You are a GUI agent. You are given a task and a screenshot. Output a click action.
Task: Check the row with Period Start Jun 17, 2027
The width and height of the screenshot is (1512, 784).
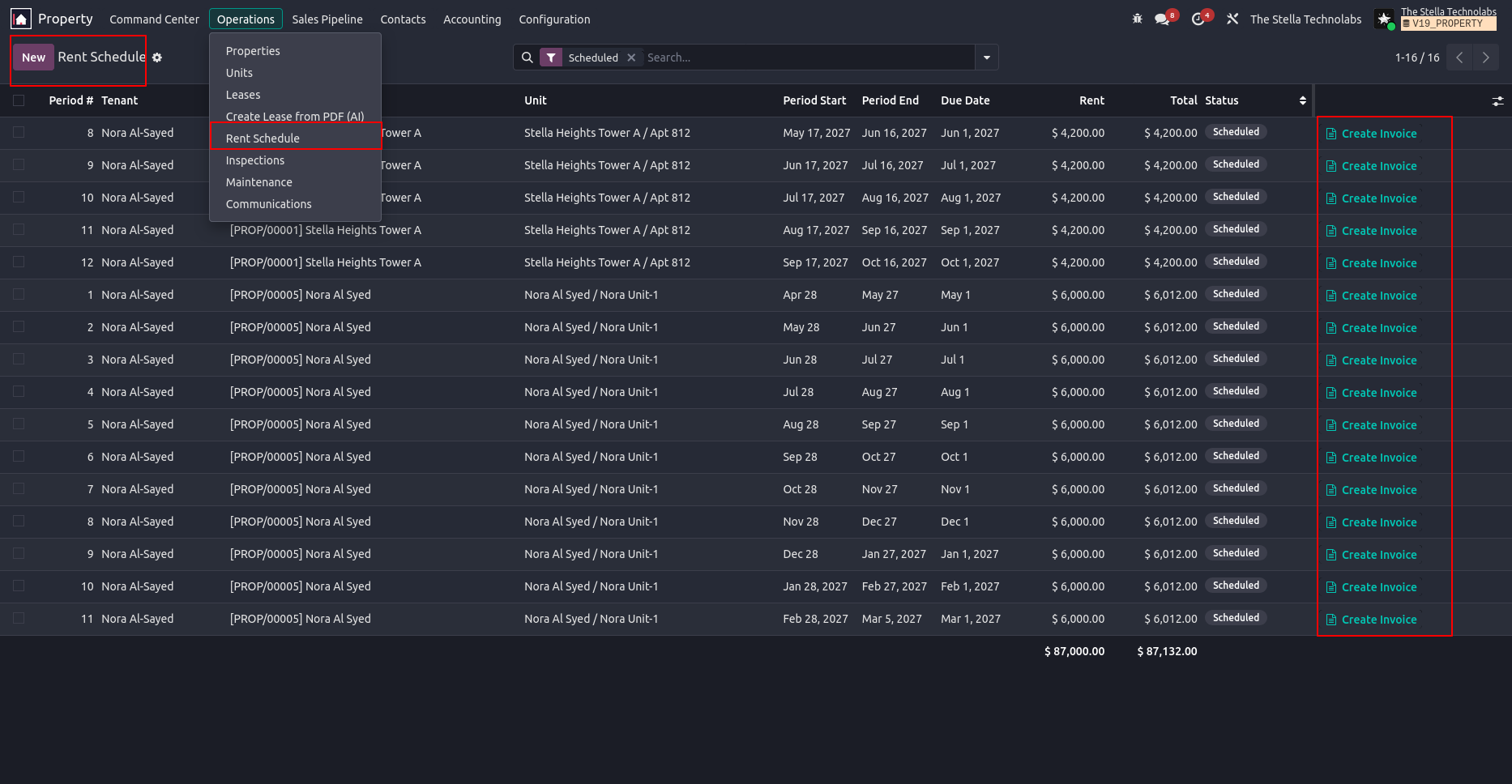[19, 164]
